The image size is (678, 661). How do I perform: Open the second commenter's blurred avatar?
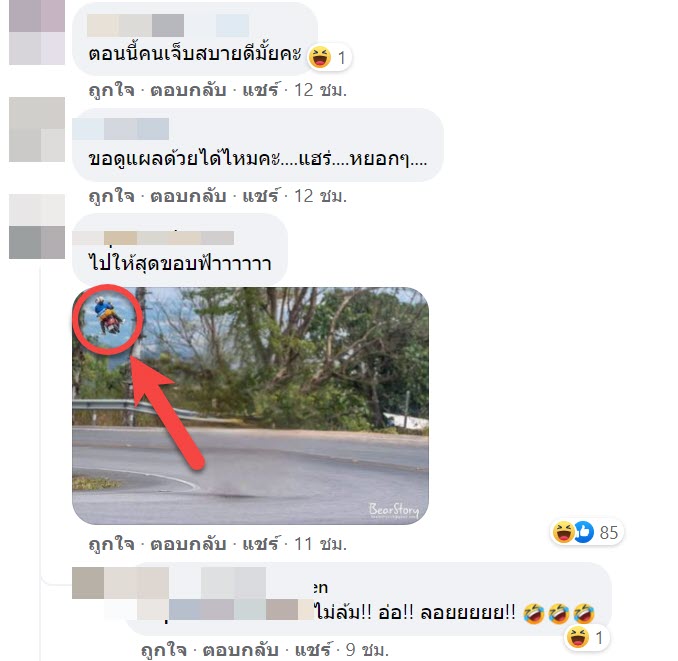click(37, 129)
